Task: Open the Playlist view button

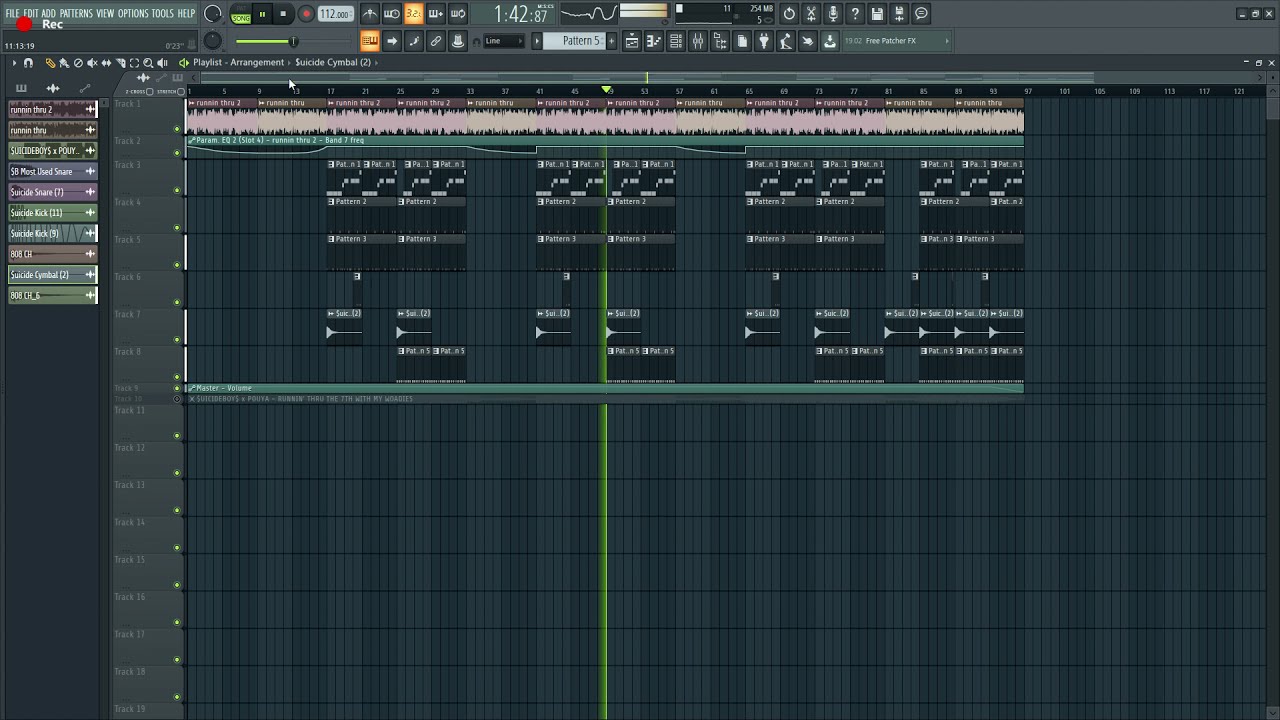Action: pos(632,41)
